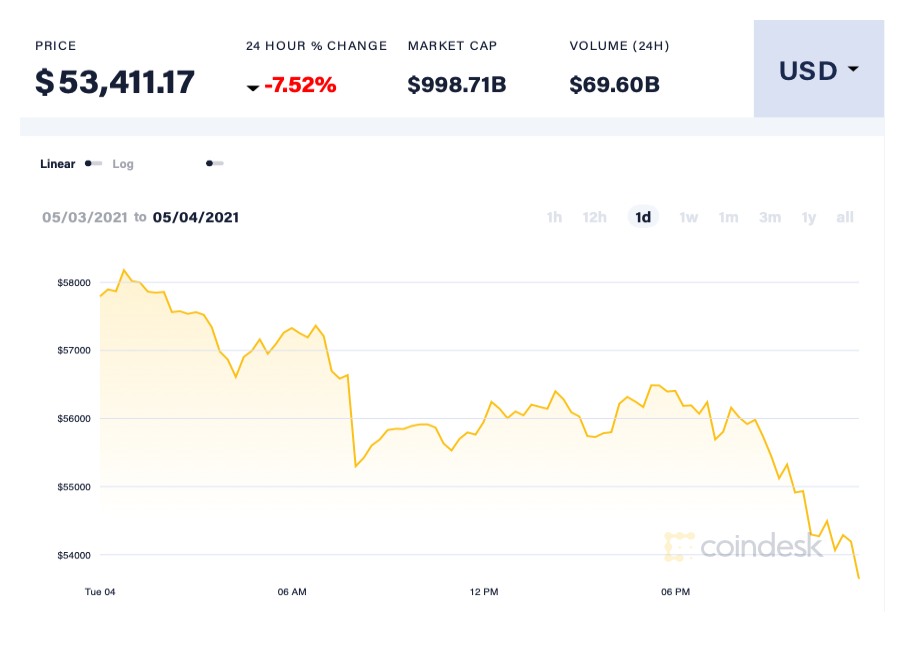The height and width of the screenshot is (672, 905).
Task: Show the 3m time range
Action: point(769,217)
